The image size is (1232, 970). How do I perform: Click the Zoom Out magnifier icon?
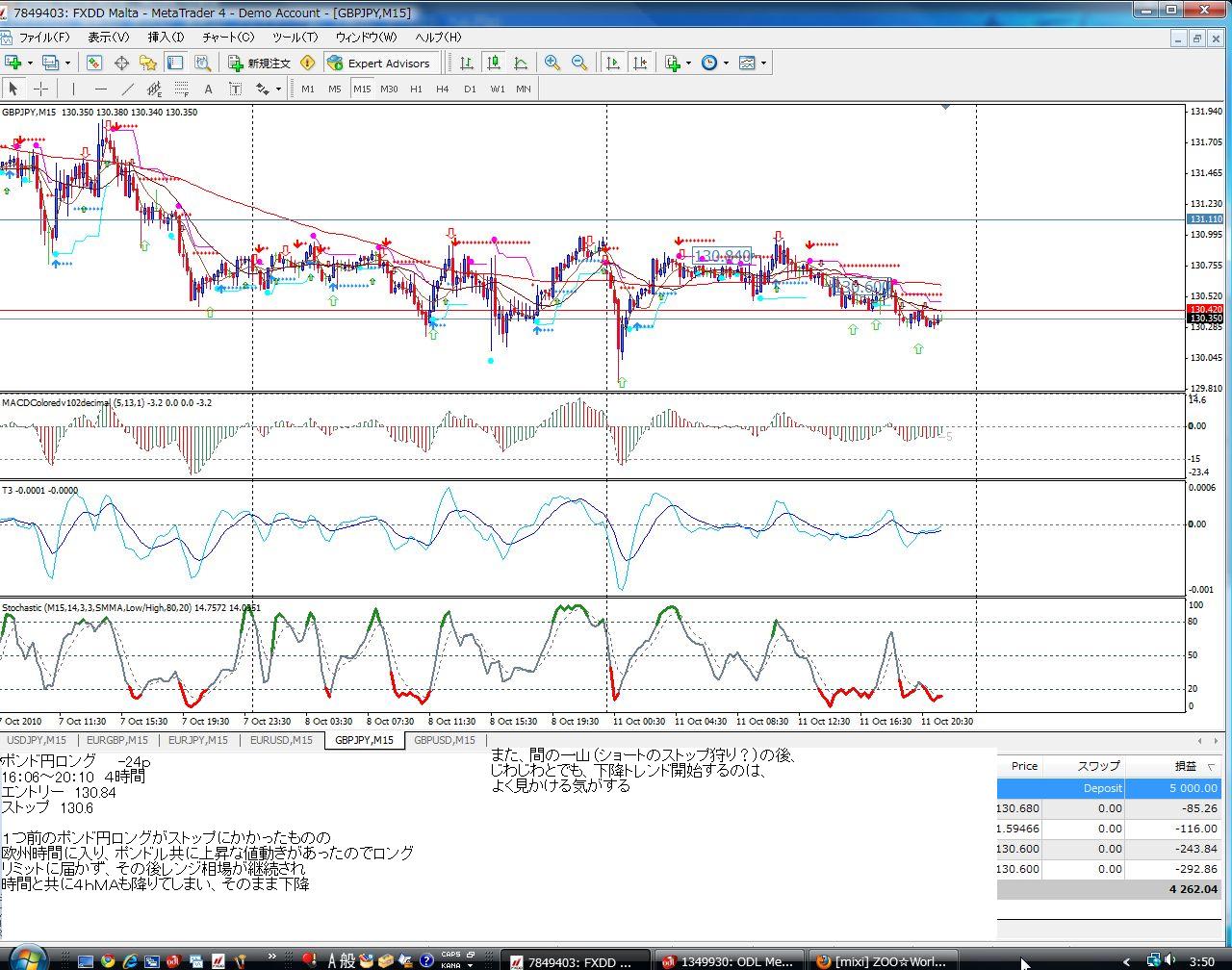(x=579, y=63)
